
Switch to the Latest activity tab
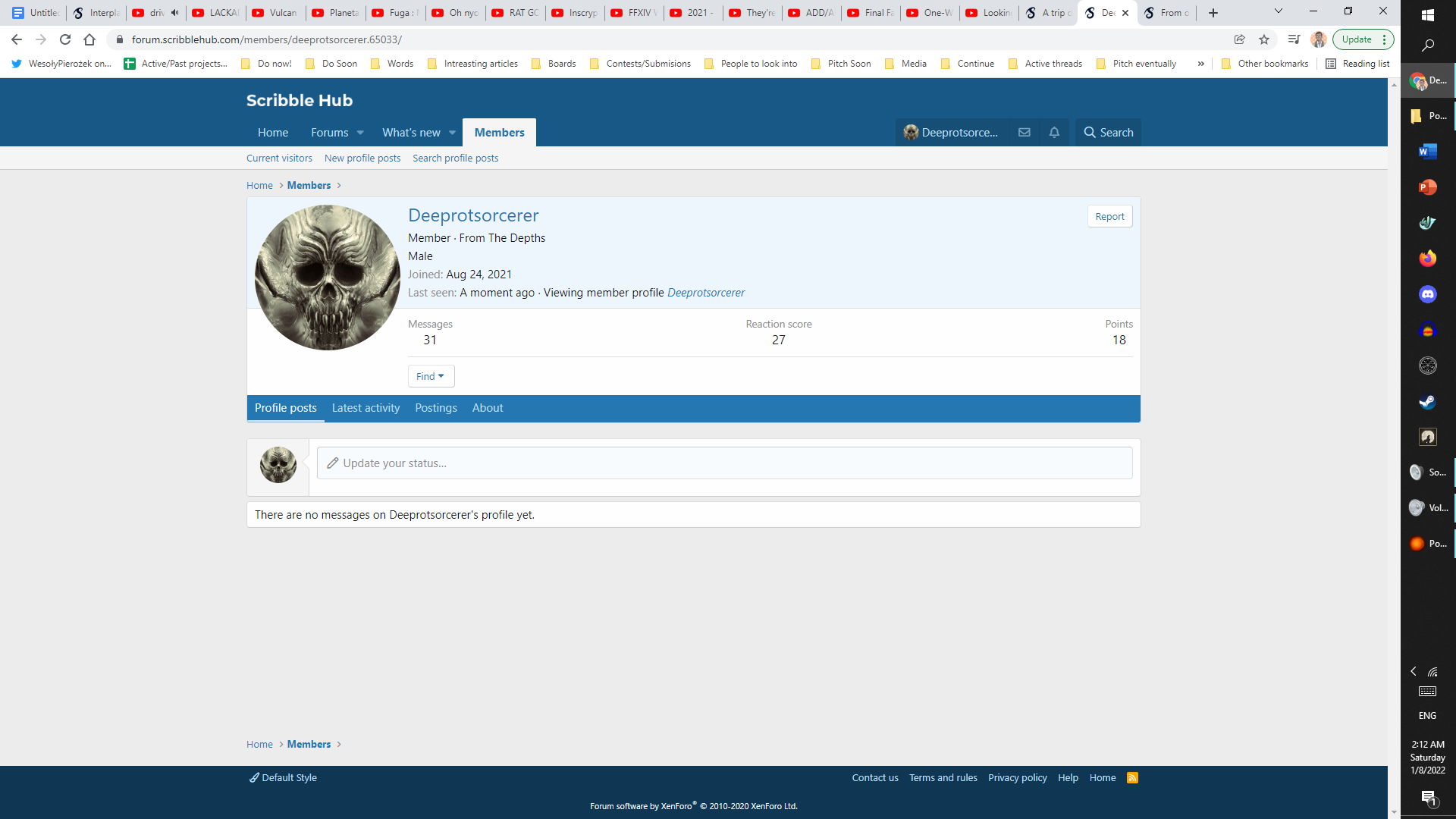[366, 408]
